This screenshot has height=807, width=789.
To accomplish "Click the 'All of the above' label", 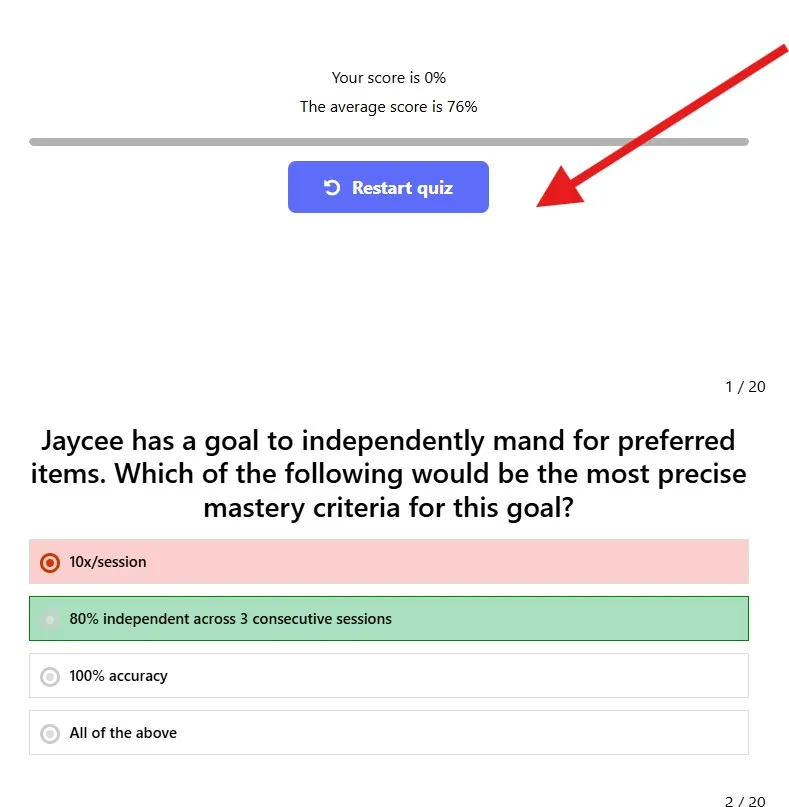I will pos(123,733).
